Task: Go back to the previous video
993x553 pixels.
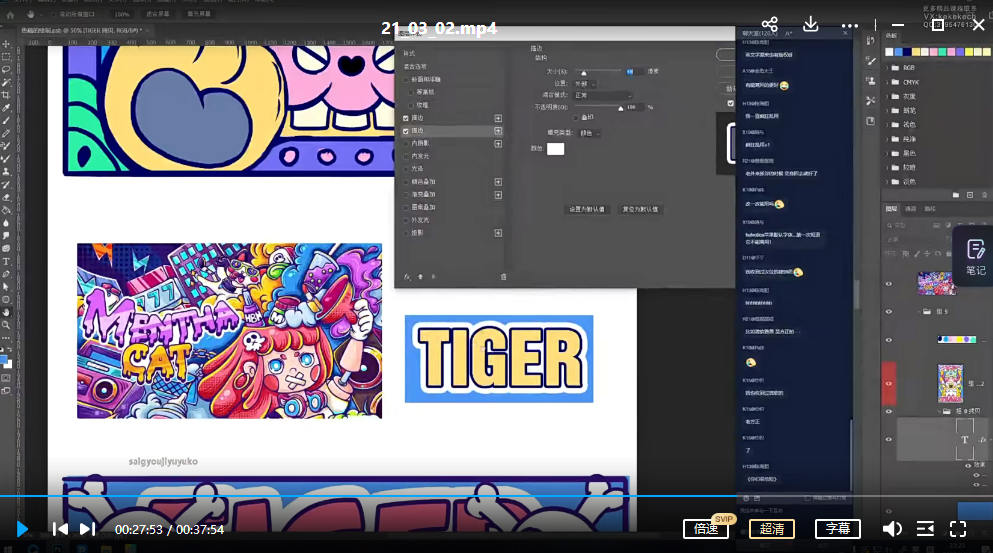Action: click(x=60, y=529)
